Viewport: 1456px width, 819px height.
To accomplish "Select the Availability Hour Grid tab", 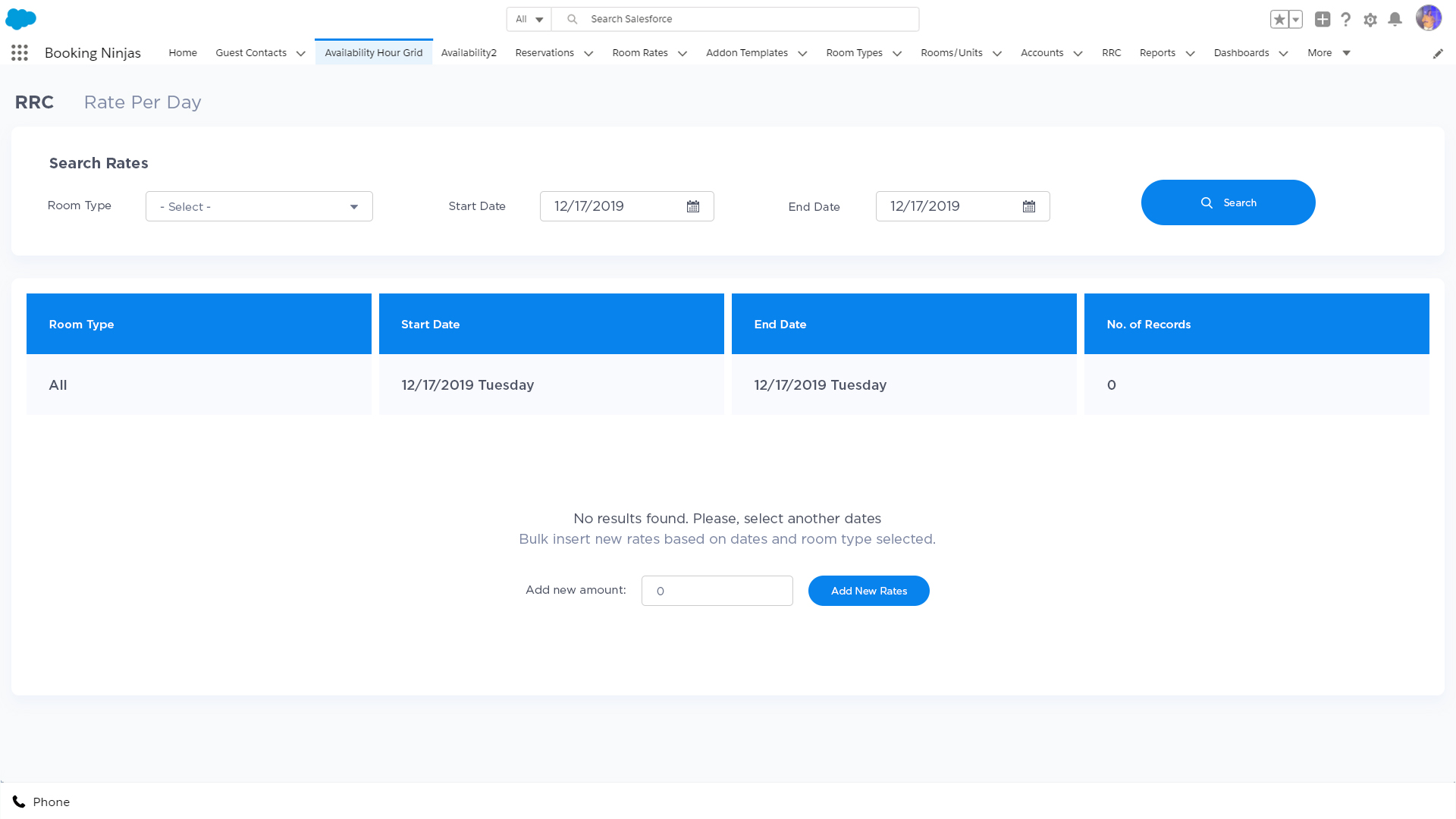I will pos(374,52).
